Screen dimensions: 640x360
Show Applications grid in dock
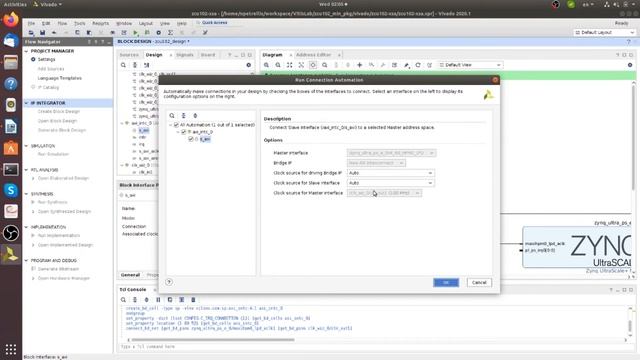[x=11, y=349]
